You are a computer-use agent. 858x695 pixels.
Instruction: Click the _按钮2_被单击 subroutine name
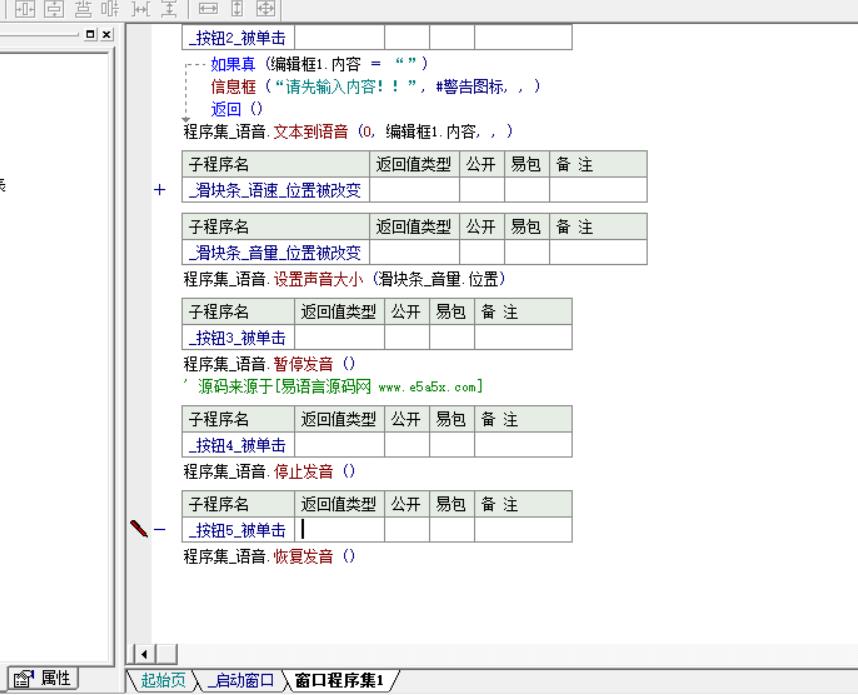tap(237, 38)
